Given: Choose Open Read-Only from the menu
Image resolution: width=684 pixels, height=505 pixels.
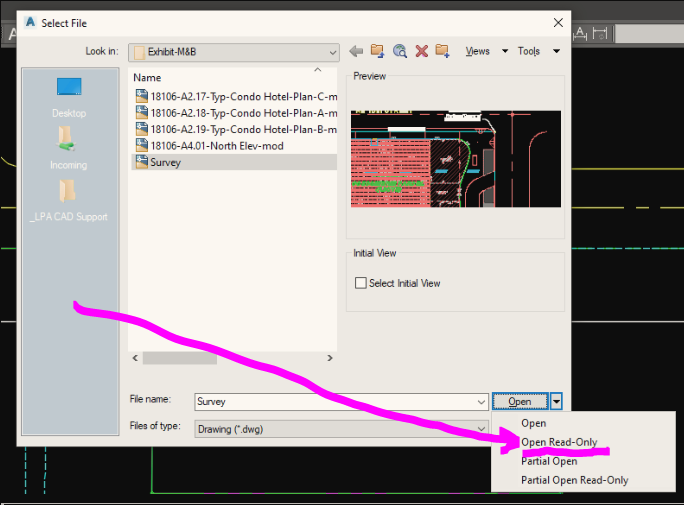Looking at the screenshot, I should point(559,442).
